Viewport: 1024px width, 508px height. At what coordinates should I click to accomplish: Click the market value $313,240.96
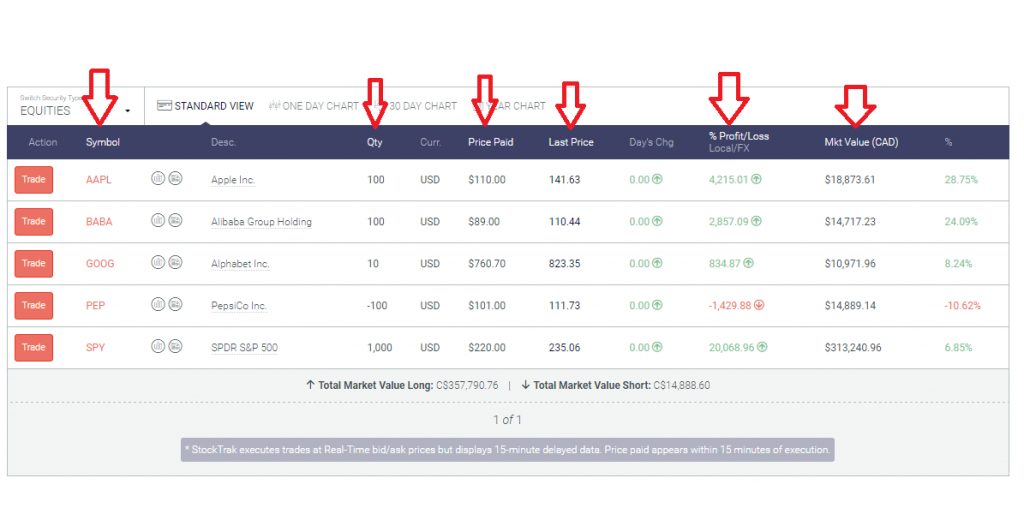(853, 347)
